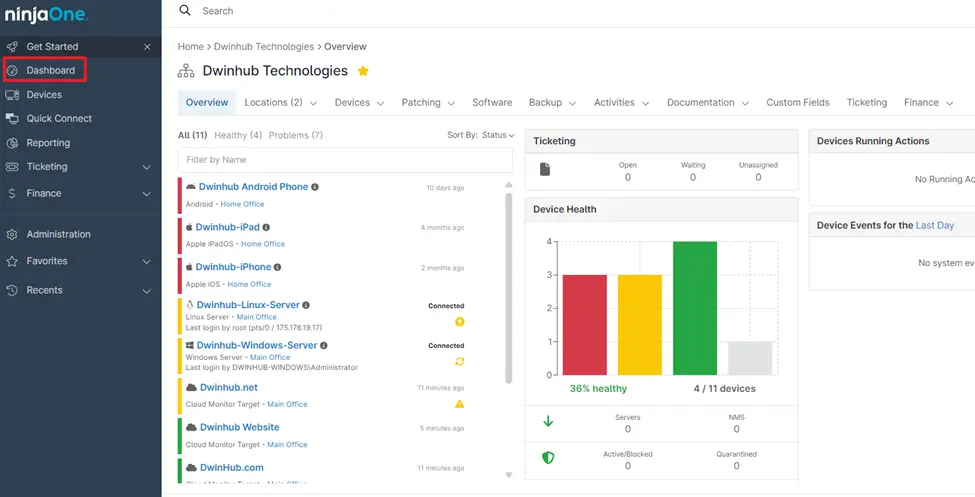Open Dwinhub-iPhone device
The width and height of the screenshot is (975, 497).
coord(233,267)
